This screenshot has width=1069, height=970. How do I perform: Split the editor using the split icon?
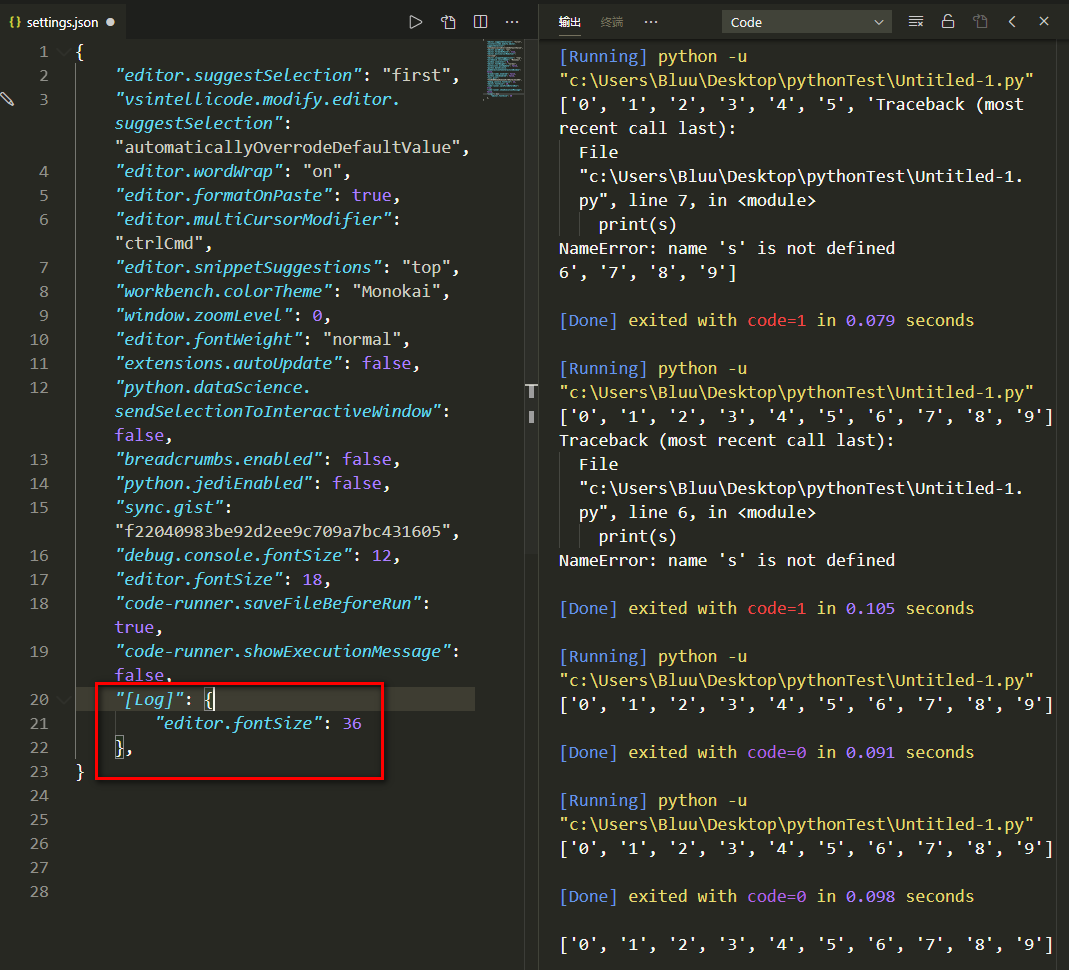coord(480,21)
